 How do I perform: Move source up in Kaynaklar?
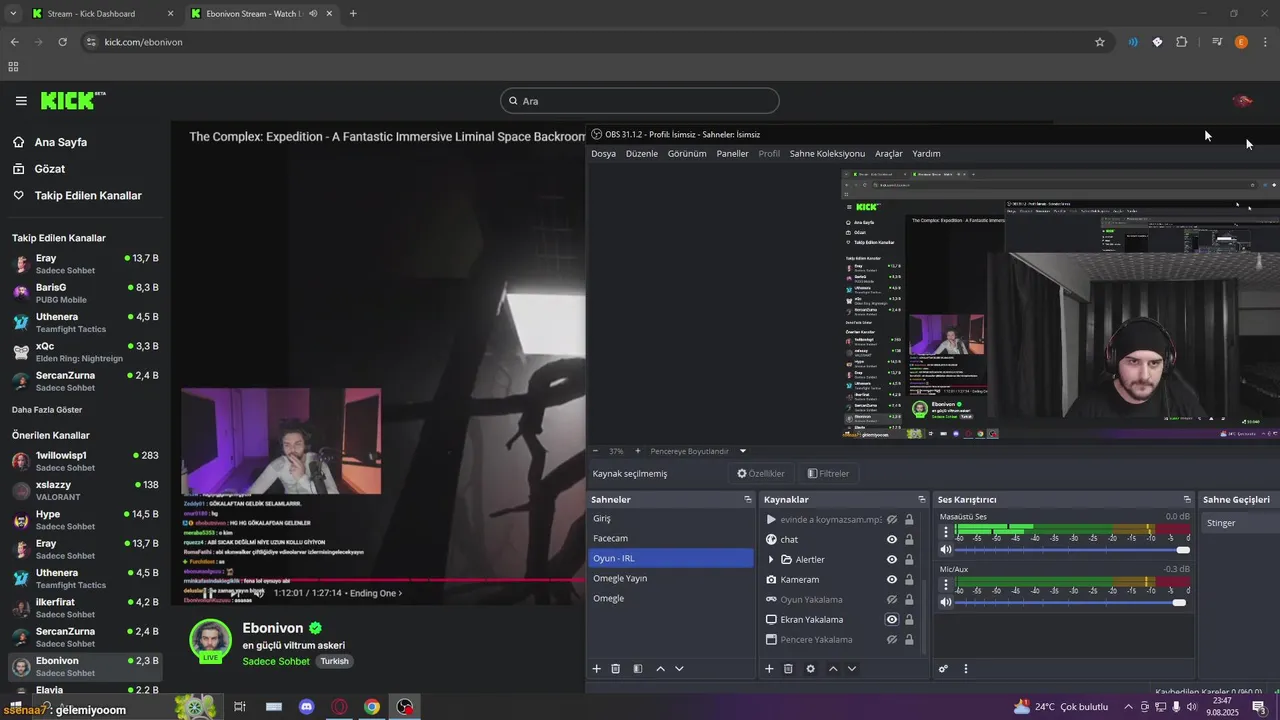[x=833, y=669]
